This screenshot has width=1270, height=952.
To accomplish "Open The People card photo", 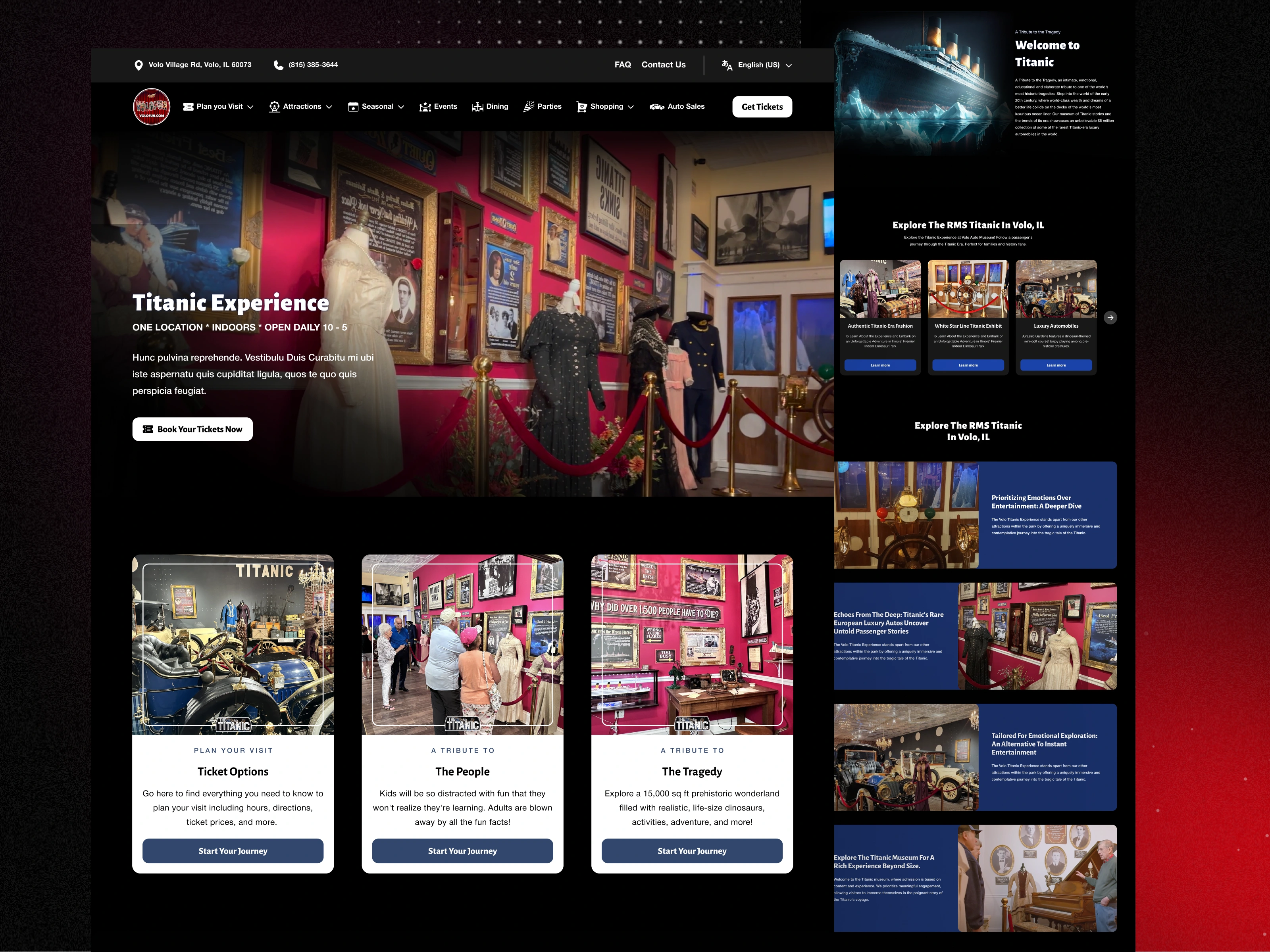I will coord(462,645).
